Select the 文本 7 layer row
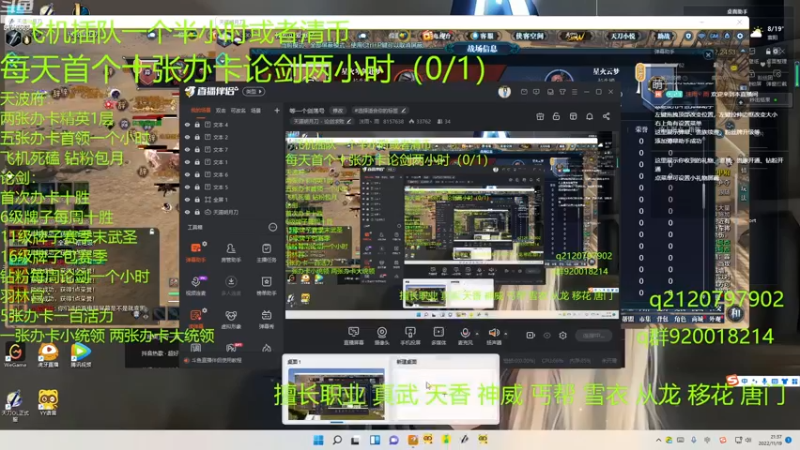The image size is (800, 450). tap(230, 149)
